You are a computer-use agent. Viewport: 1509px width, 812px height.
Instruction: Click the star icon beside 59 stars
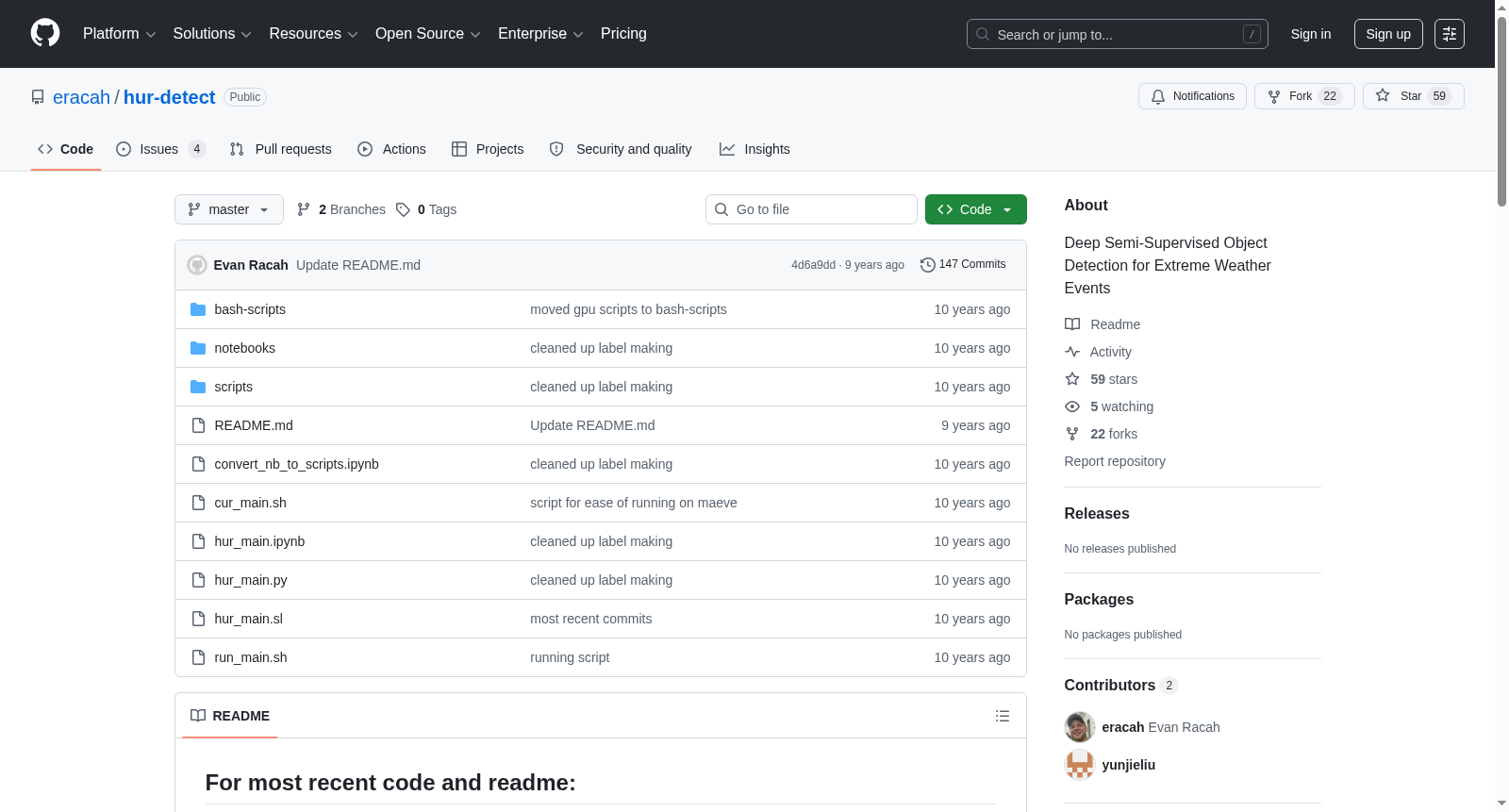pyautogui.click(x=1072, y=379)
